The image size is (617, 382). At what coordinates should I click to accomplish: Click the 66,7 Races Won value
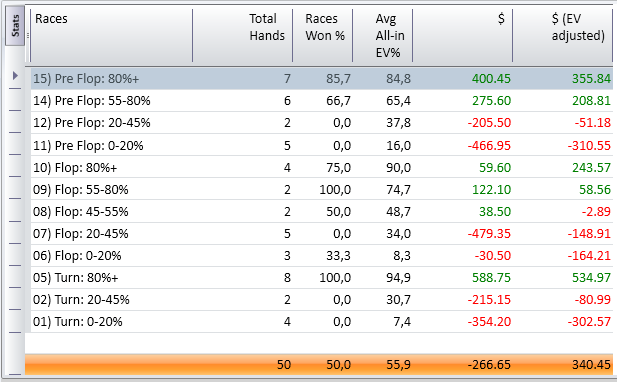click(338, 101)
